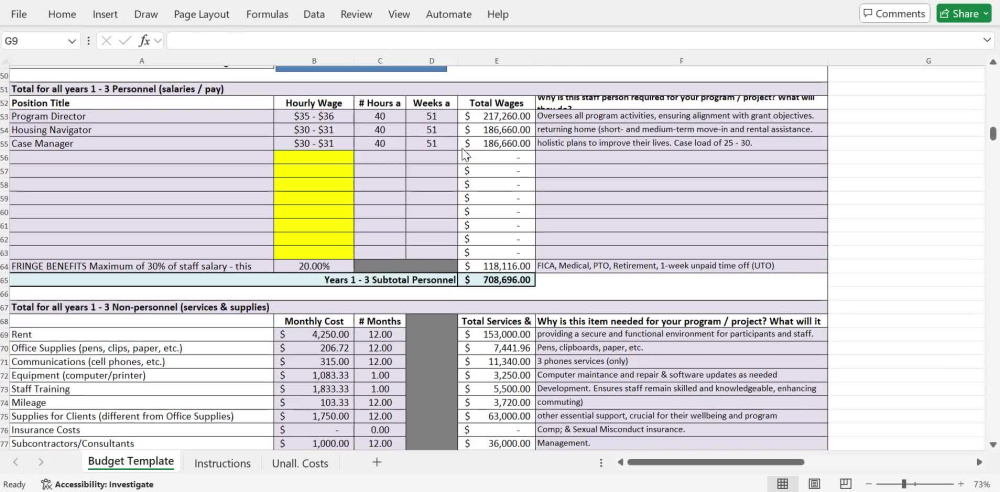Expand the formula bar chevron
Viewport: 1000px width, 492px height.
987,40
